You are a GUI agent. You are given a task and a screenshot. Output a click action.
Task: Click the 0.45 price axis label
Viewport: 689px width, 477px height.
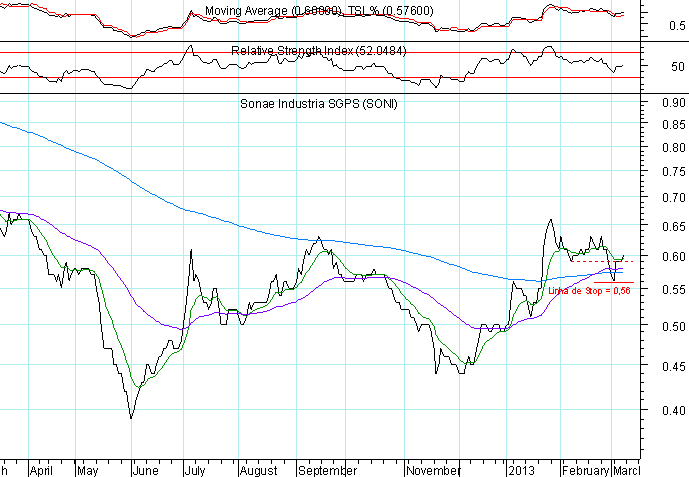pyautogui.click(x=674, y=366)
